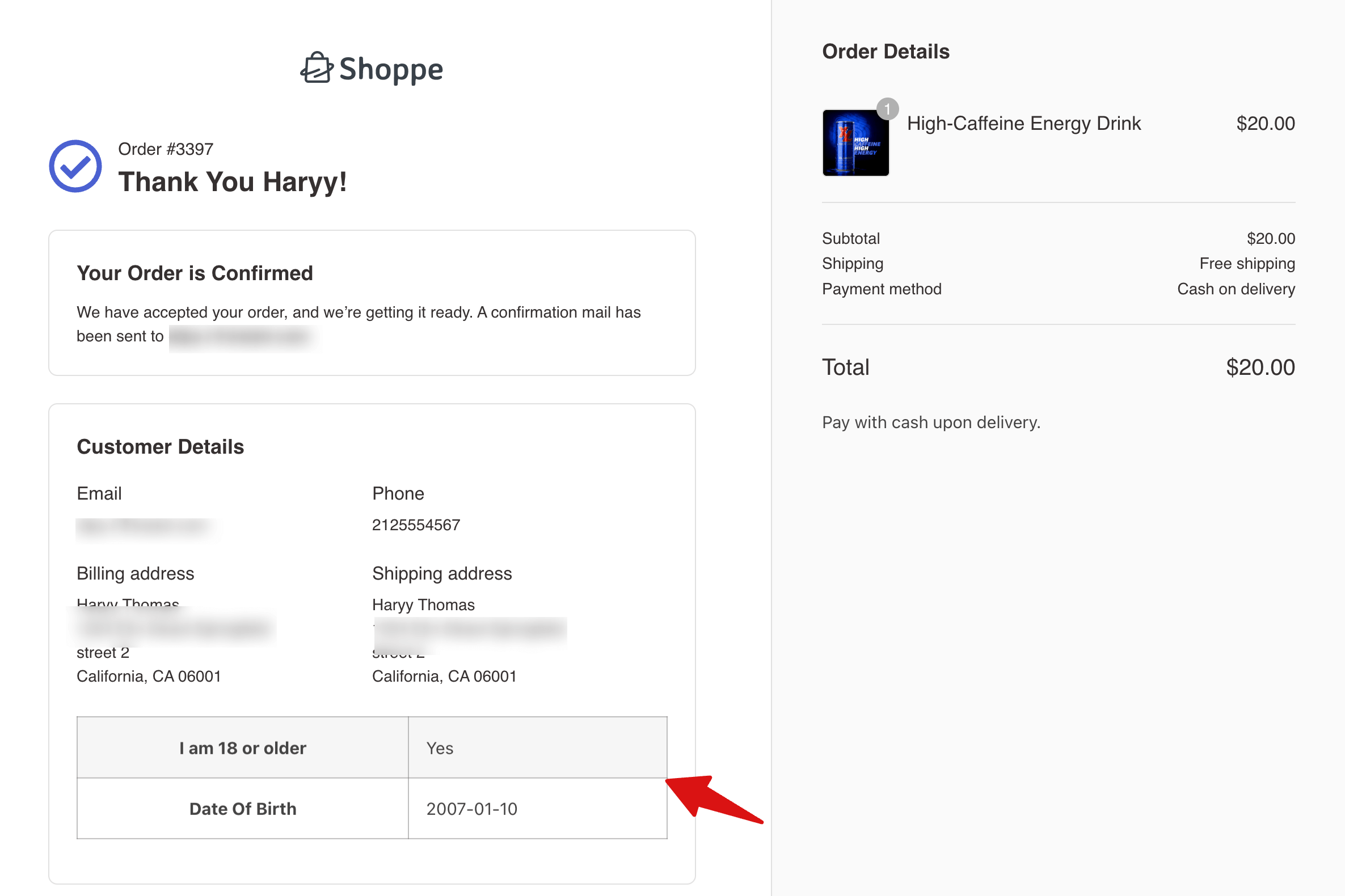Image resolution: width=1345 pixels, height=896 pixels.
Task: Select the phone number 2125554567
Action: pos(416,525)
